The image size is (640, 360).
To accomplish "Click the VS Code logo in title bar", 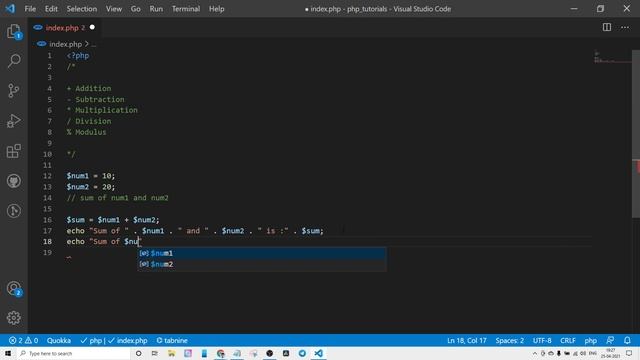I will point(10,9).
